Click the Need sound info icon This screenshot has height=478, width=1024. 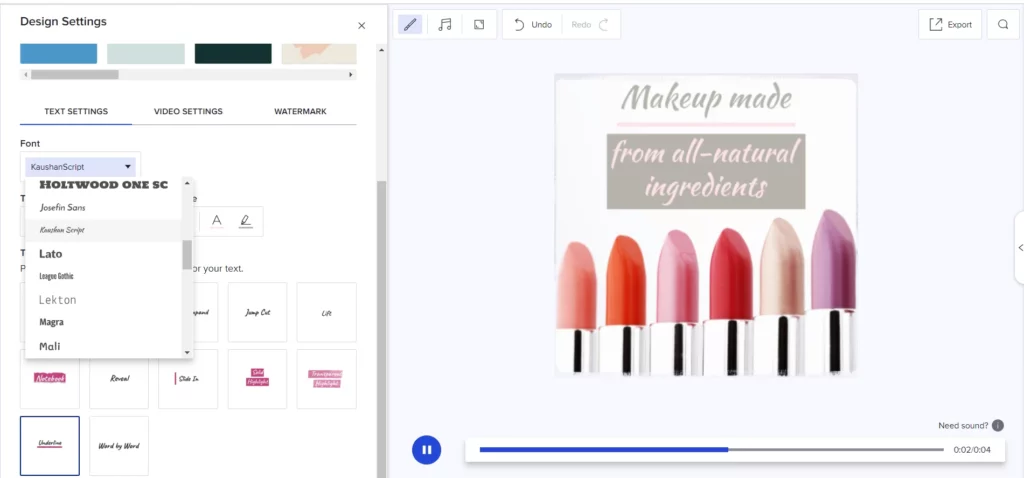[x=997, y=426]
